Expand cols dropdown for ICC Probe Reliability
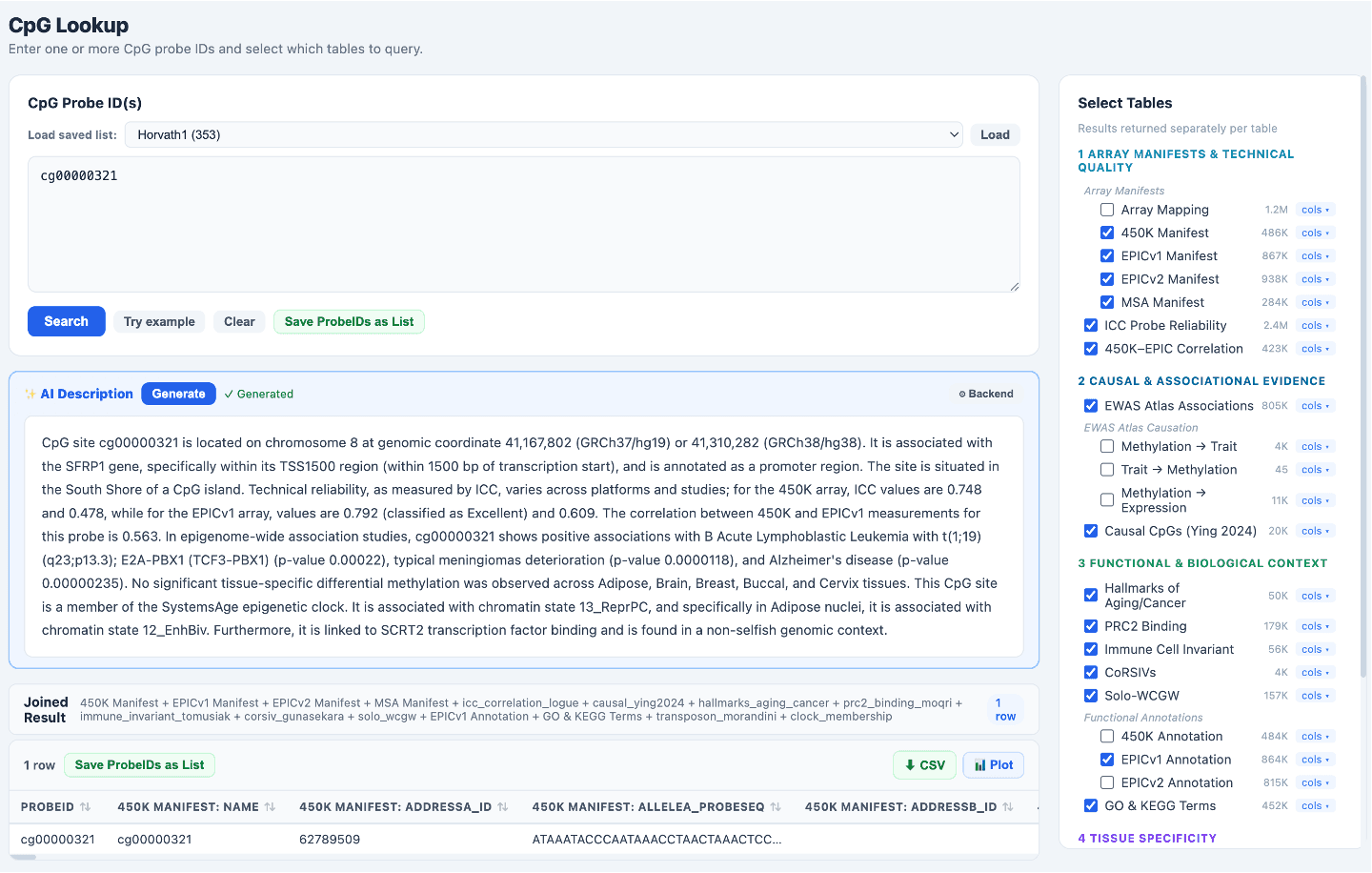 pyautogui.click(x=1316, y=326)
